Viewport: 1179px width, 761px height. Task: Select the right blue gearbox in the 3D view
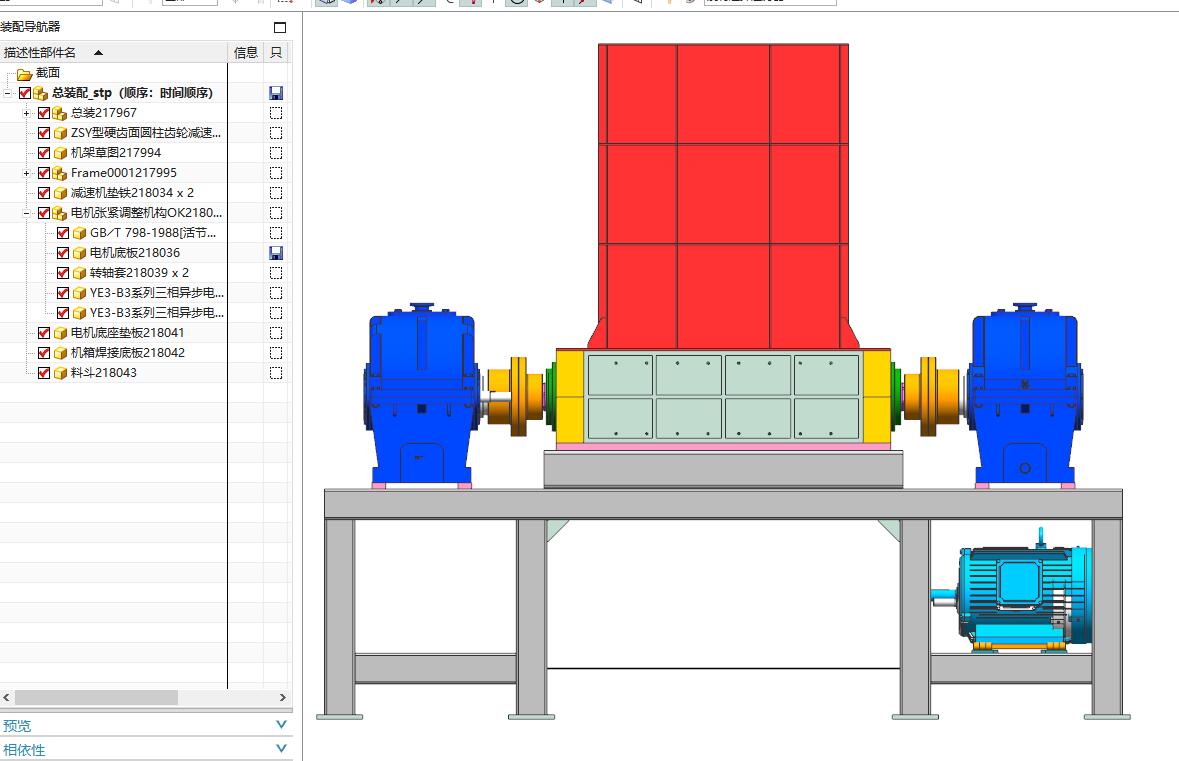point(1024,395)
